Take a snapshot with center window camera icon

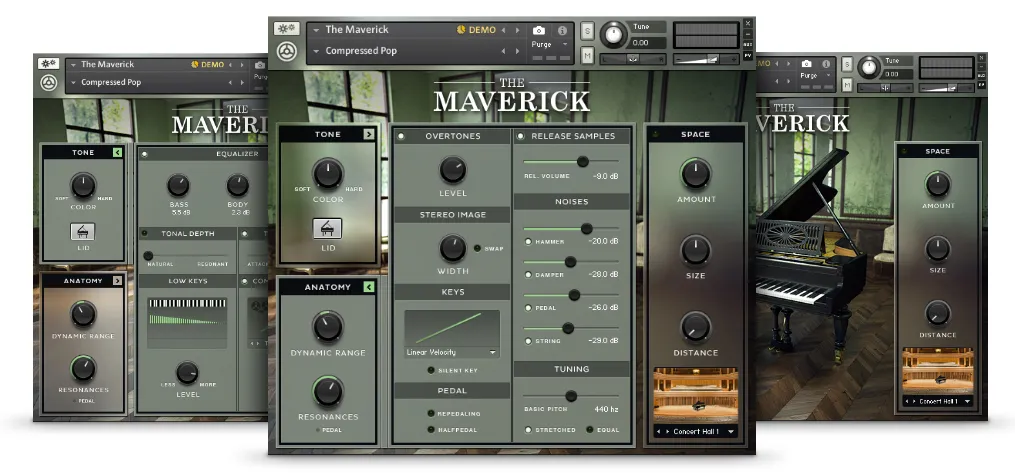[x=539, y=30]
